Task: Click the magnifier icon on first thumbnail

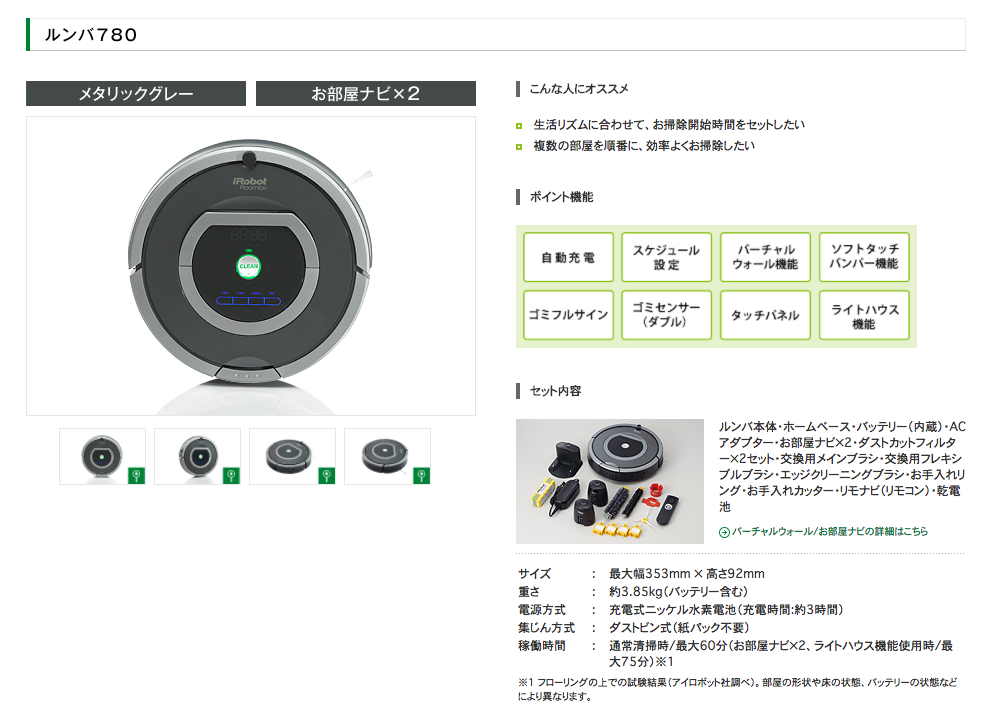Action: 136,476
